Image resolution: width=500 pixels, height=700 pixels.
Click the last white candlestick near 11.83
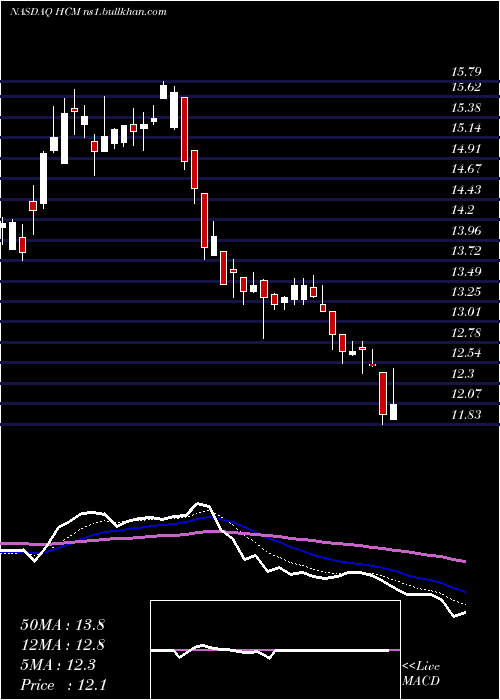tap(393, 412)
